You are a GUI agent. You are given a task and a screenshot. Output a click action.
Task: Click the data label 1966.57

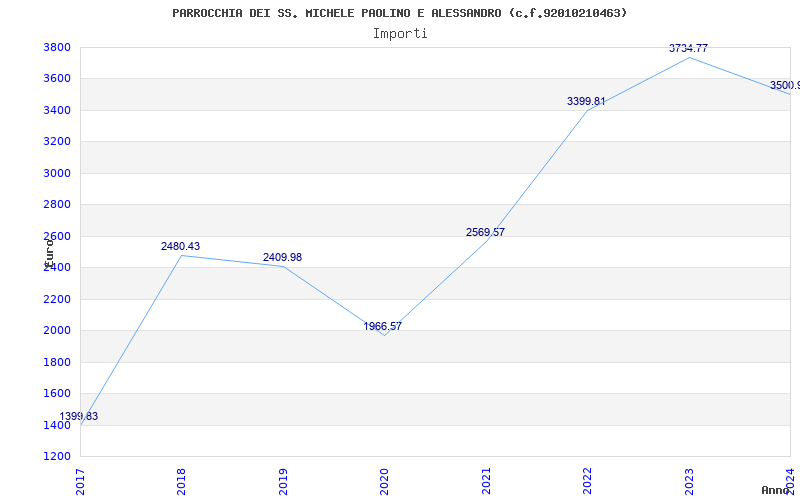click(x=383, y=327)
